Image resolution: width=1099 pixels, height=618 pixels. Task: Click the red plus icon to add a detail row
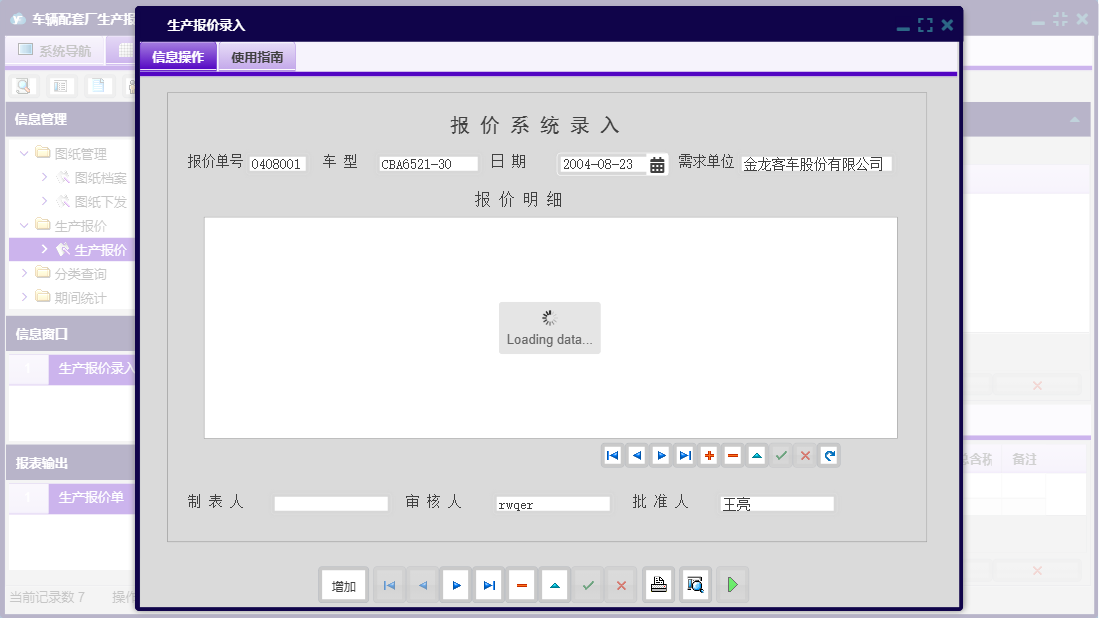708,455
